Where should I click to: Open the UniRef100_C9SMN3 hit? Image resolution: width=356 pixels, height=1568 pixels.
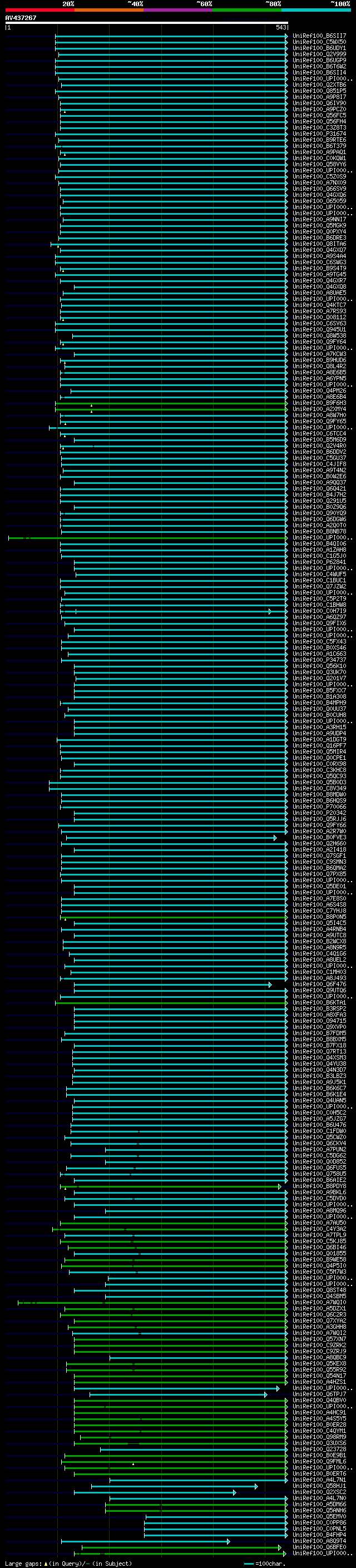pos(319,862)
